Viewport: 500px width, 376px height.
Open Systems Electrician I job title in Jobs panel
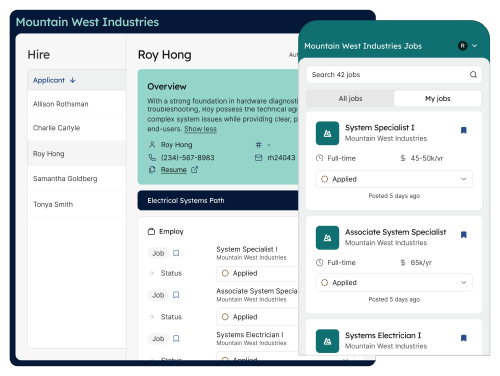pyautogui.click(x=383, y=335)
